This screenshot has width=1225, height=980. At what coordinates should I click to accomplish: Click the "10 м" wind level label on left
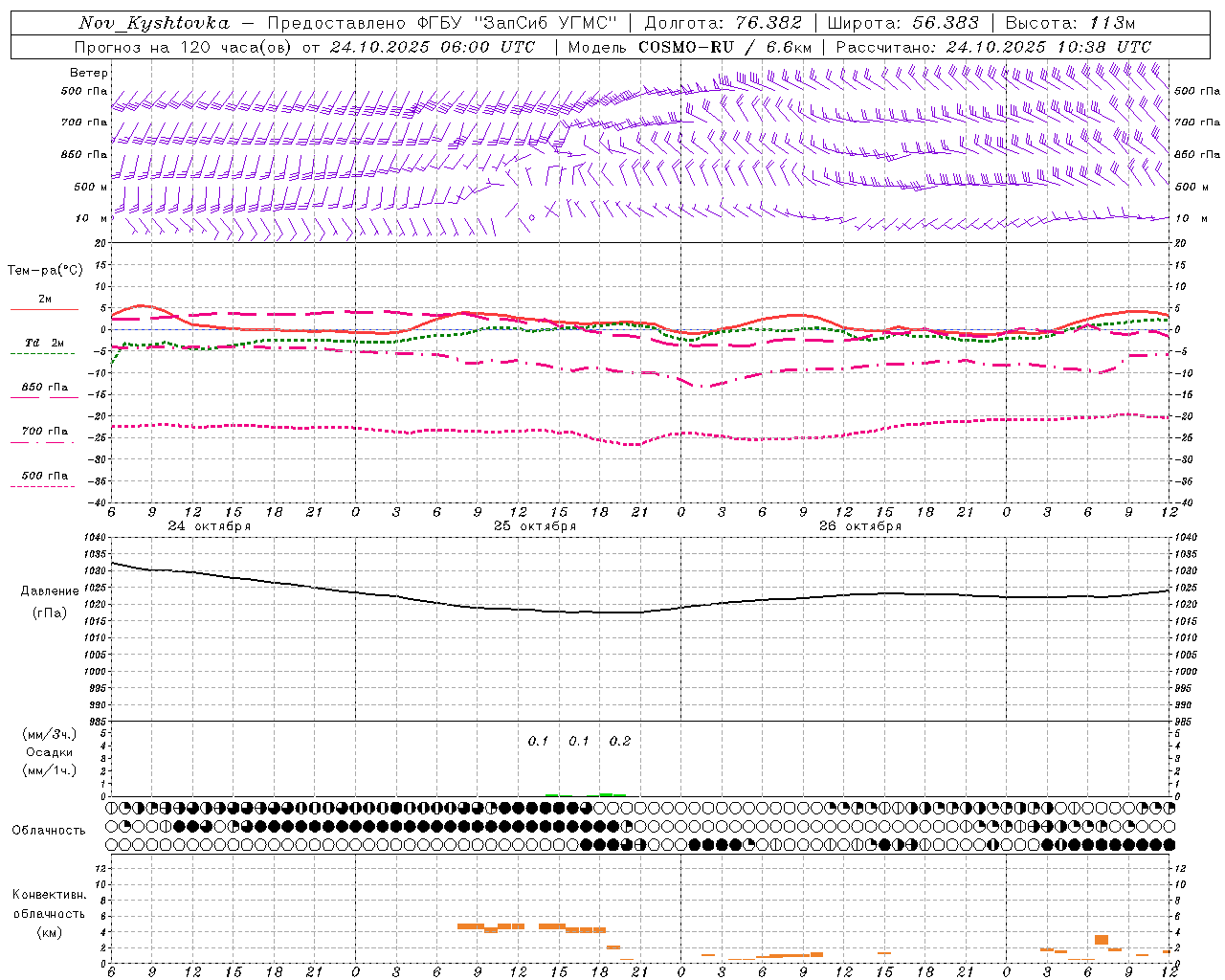(x=92, y=218)
